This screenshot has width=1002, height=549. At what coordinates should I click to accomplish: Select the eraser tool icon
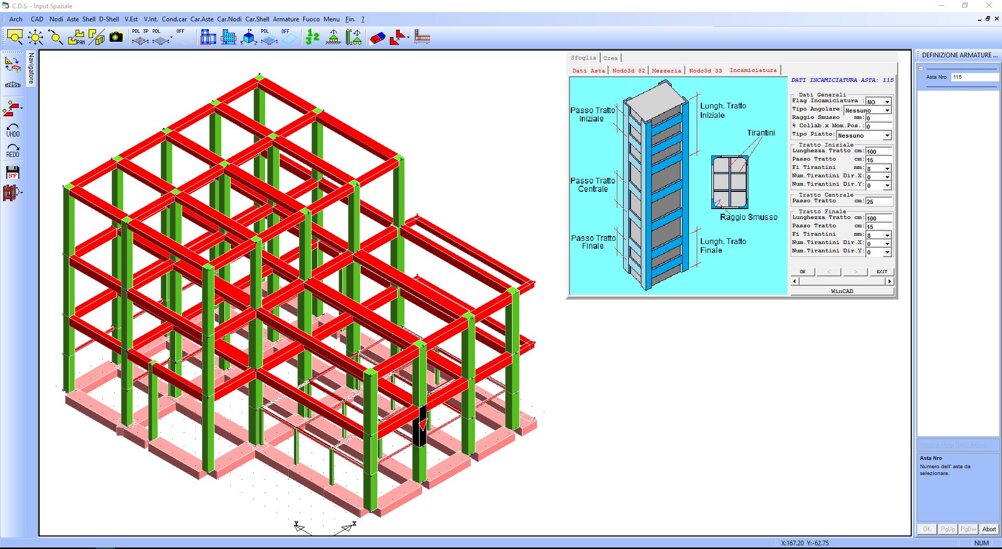[377, 37]
